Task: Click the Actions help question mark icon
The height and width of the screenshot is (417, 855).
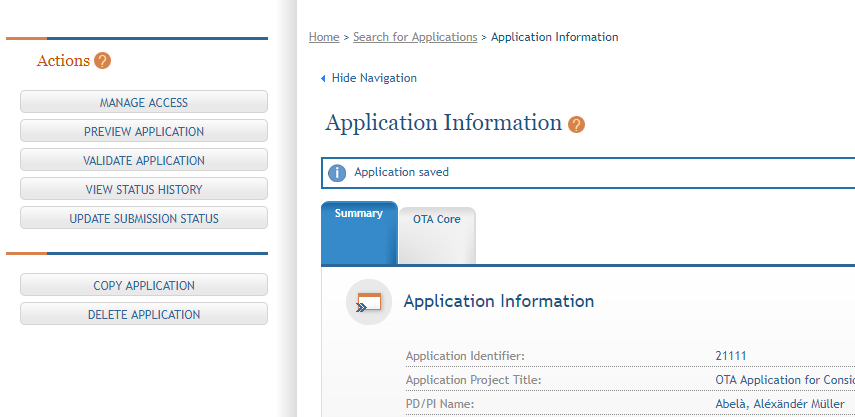Action: pos(102,61)
